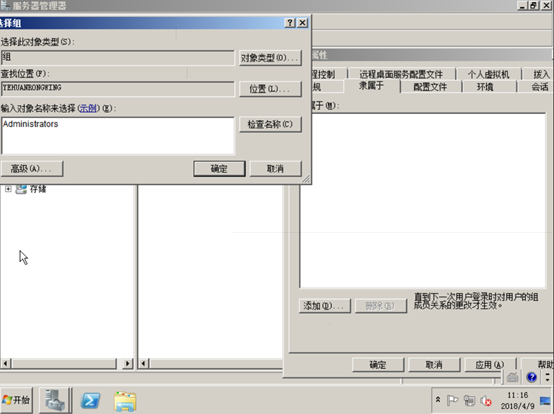Open the 示例 examples link
Image resolution: width=554 pixels, height=414 pixels.
coord(88,108)
